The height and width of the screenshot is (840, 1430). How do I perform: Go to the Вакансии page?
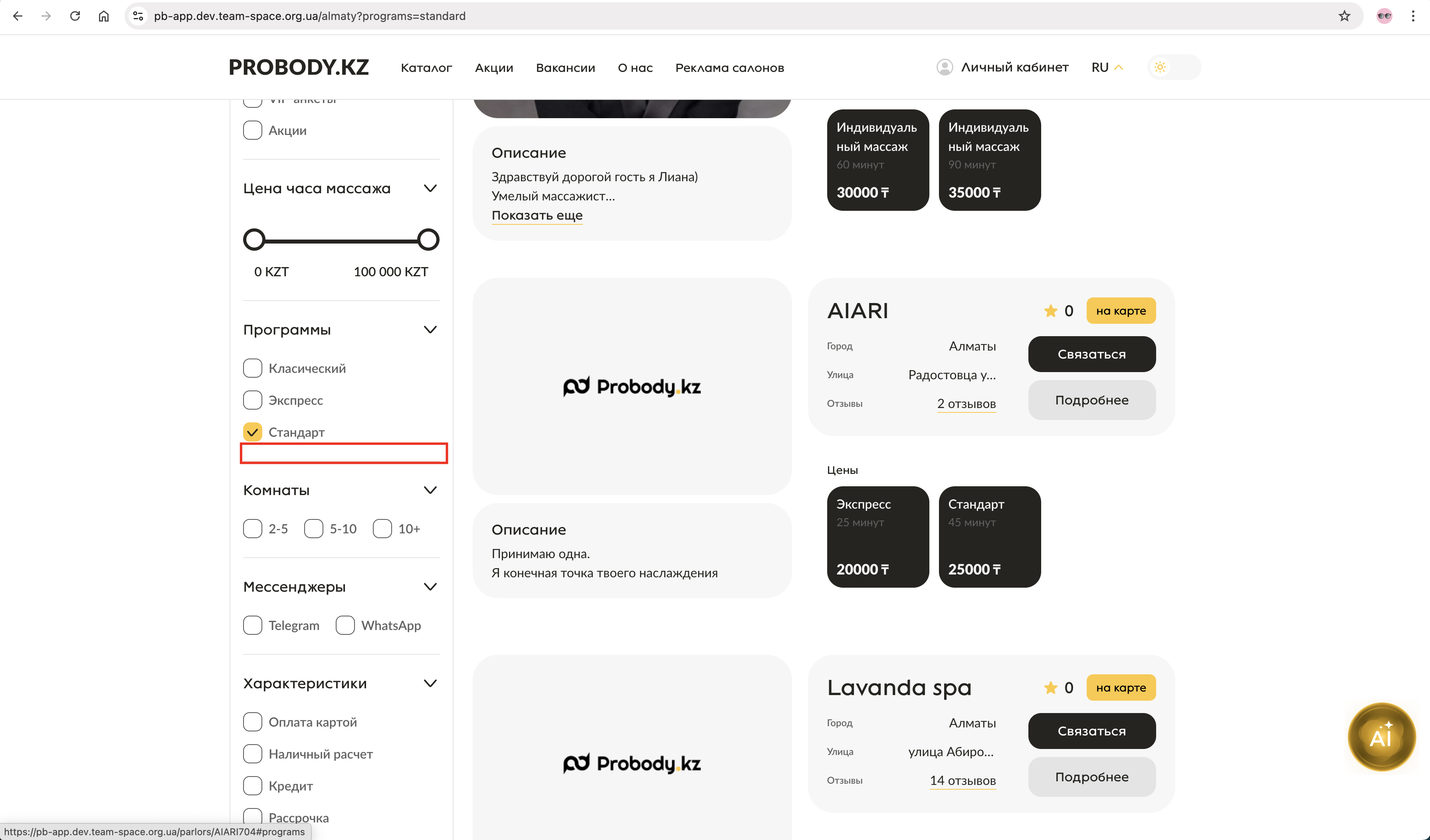point(565,67)
